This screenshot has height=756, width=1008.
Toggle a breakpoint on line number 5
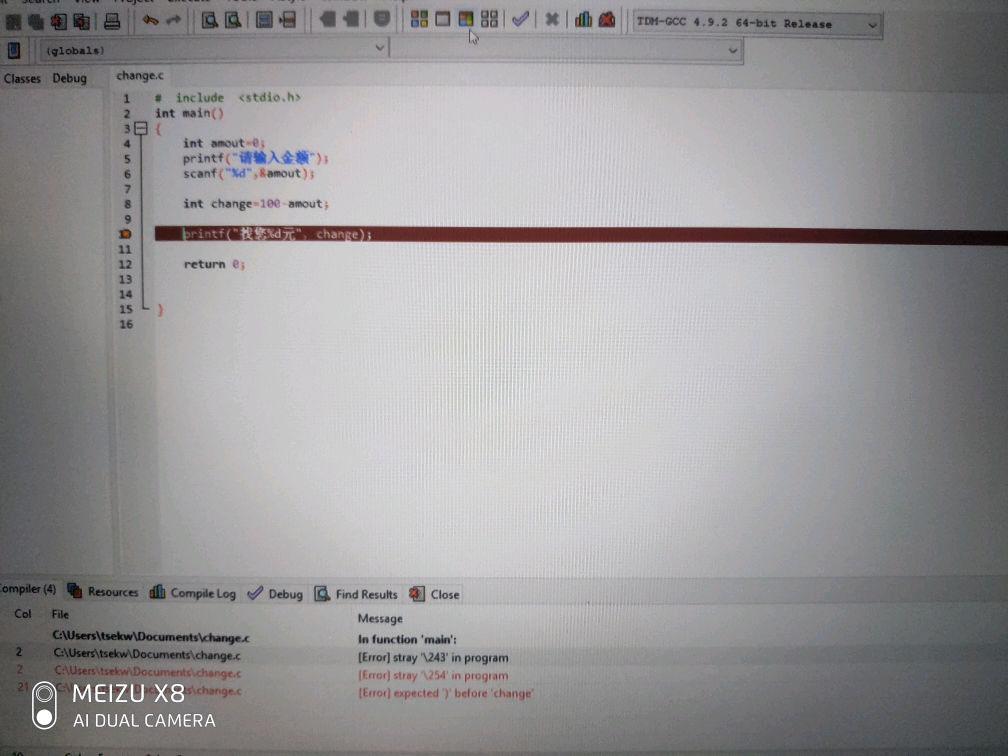point(127,158)
